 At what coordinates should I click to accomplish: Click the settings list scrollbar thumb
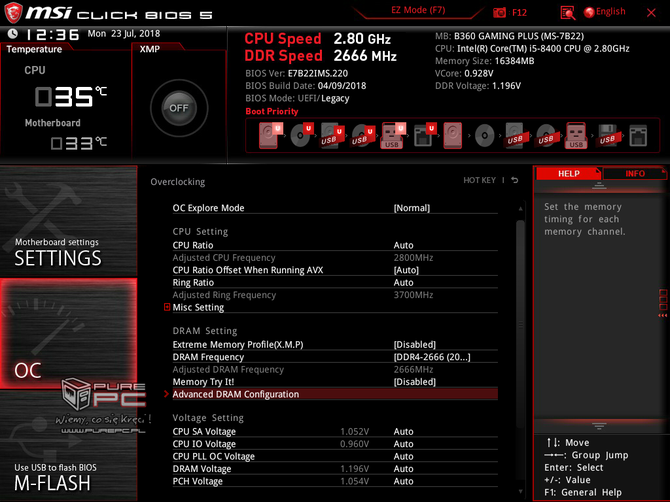pos(520,325)
